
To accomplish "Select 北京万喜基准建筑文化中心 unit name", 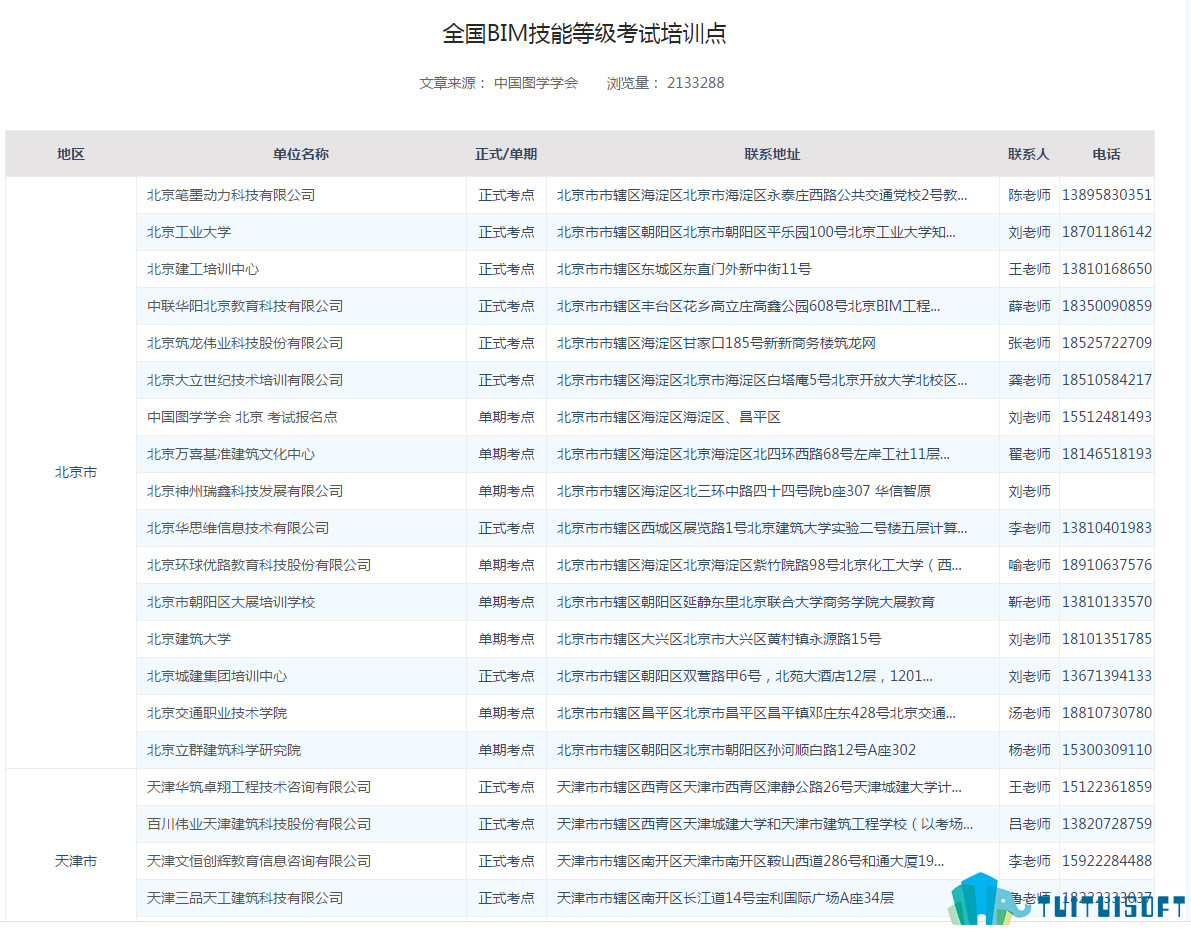I will [231, 454].
